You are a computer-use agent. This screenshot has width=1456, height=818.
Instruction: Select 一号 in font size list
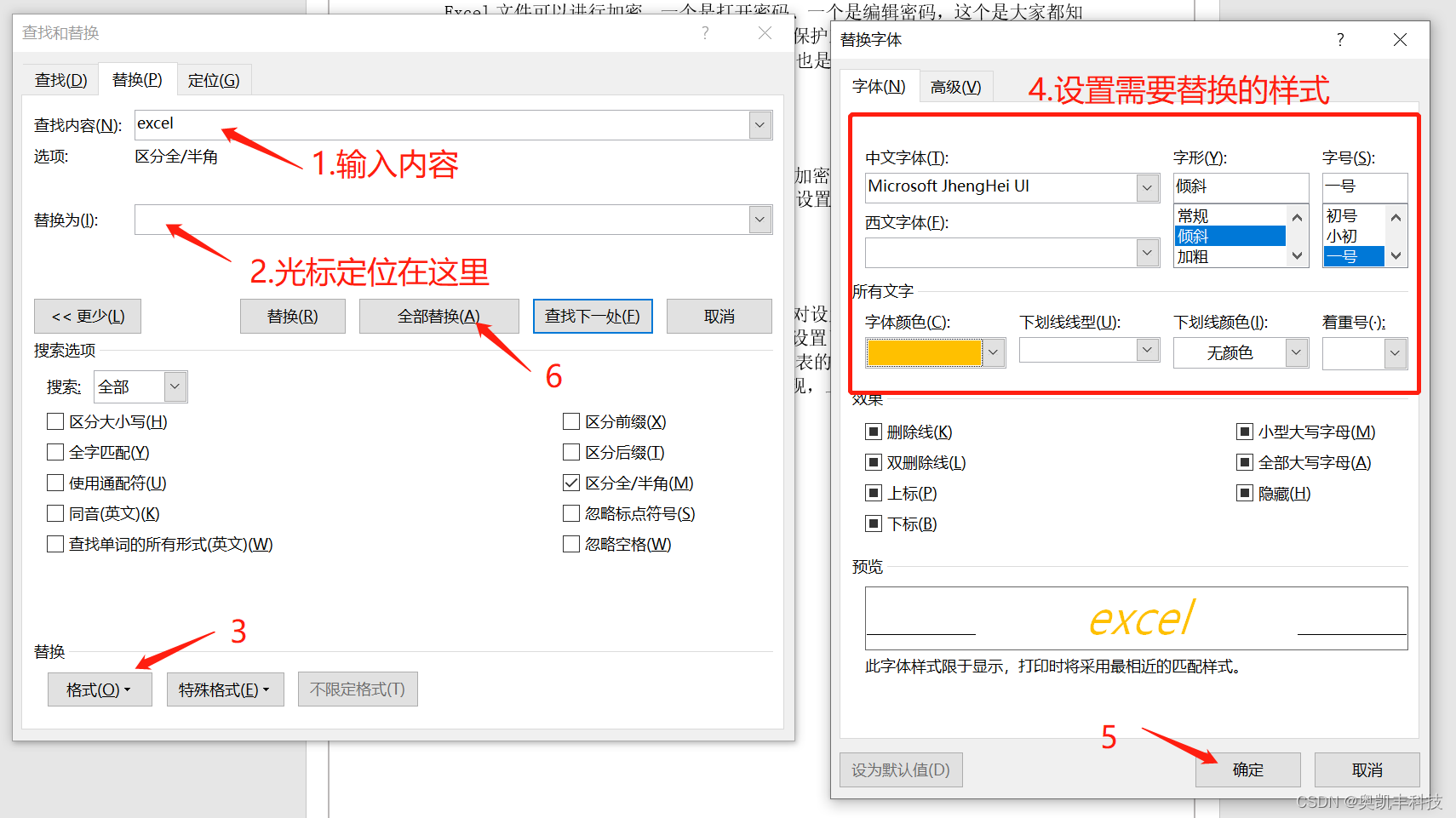pyautogui.click(x=1354, y=256)
